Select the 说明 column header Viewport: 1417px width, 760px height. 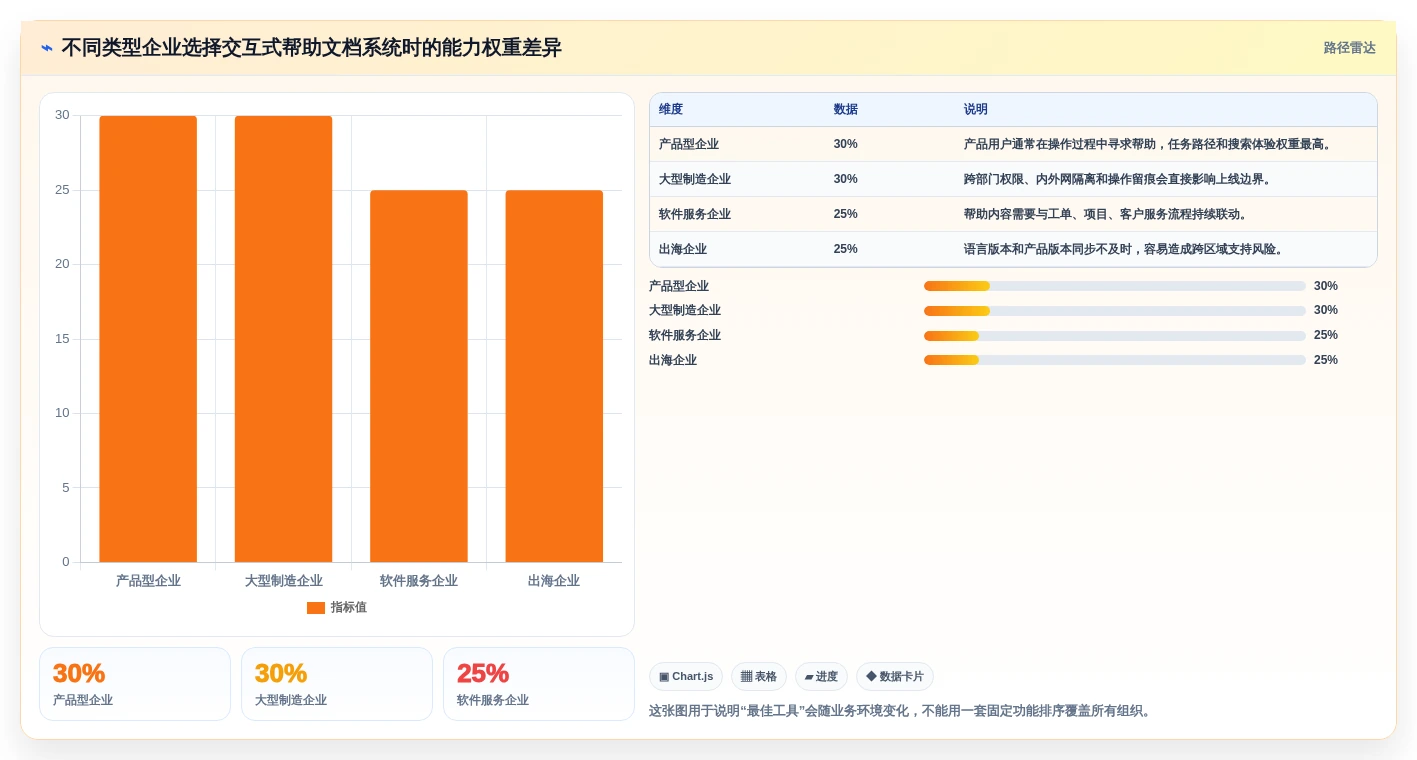click(x=976, y=110)
